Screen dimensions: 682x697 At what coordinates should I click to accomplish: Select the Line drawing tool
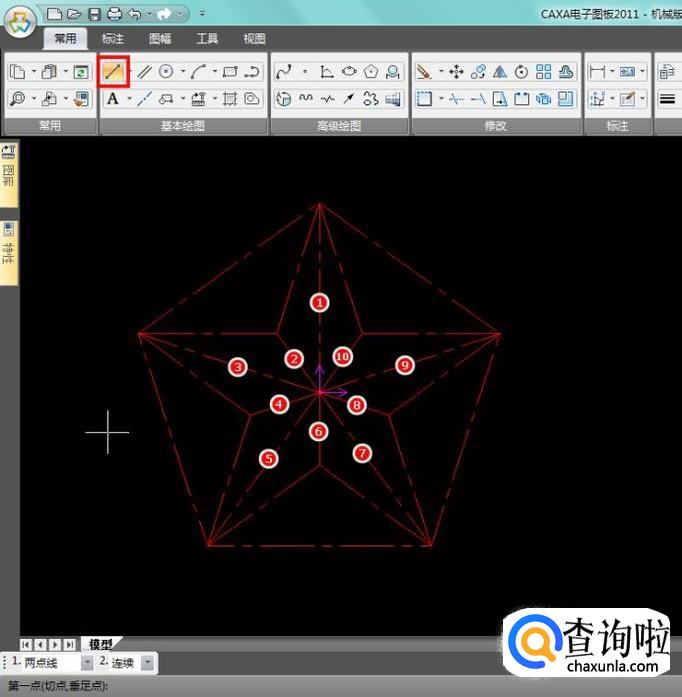[113, 72]
